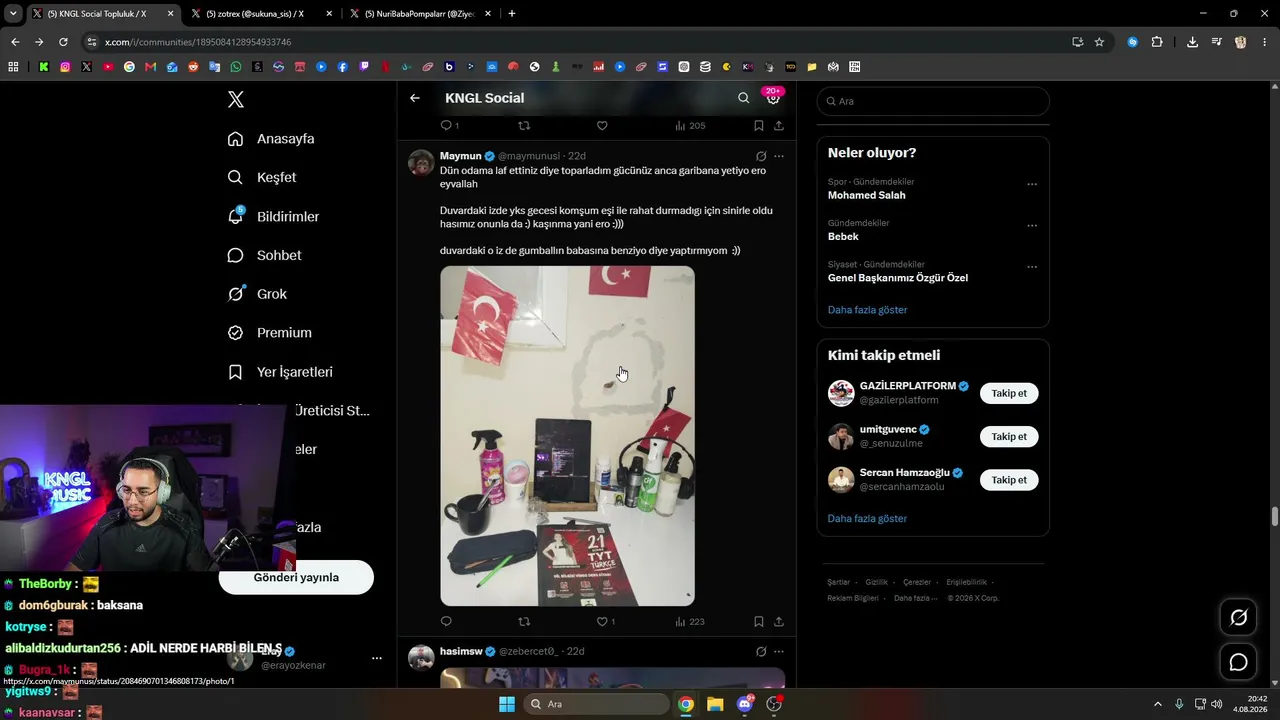Open File Explorer from the taskbar
Screen dimensions: 1280x720
click(715, 704)
